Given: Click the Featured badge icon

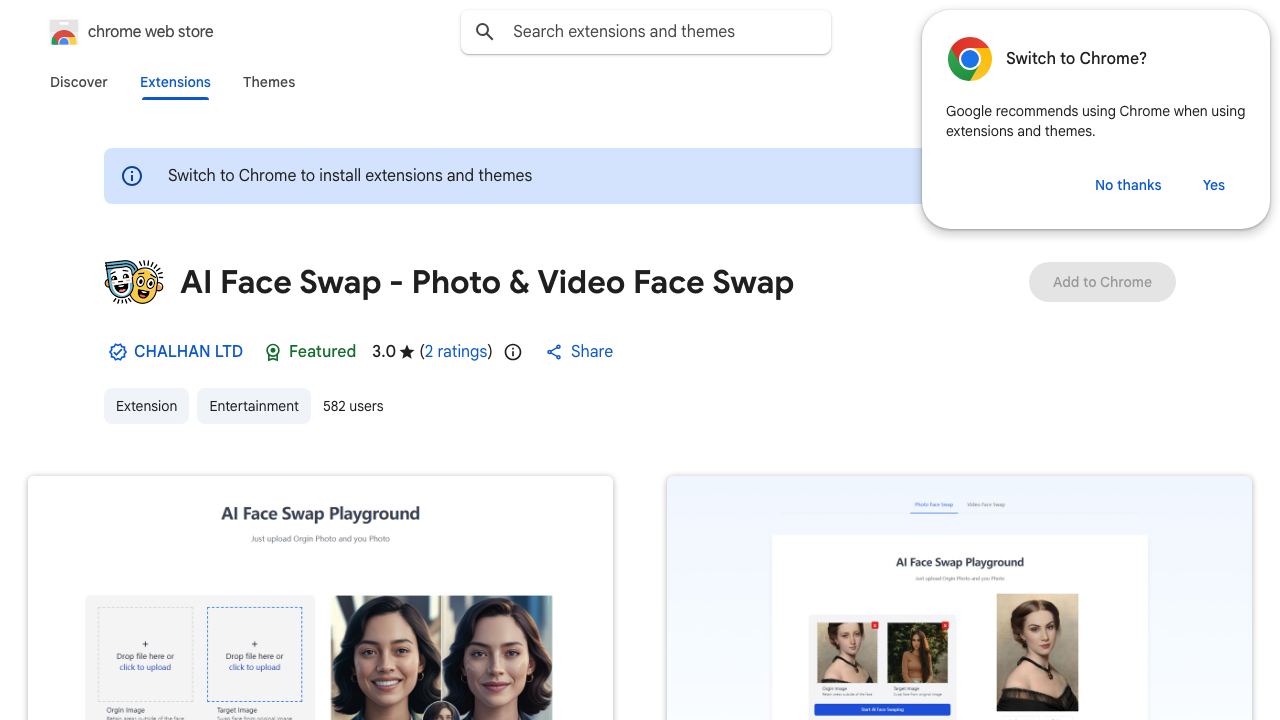Looking at the screenshot, I should [x=272, y=352].
